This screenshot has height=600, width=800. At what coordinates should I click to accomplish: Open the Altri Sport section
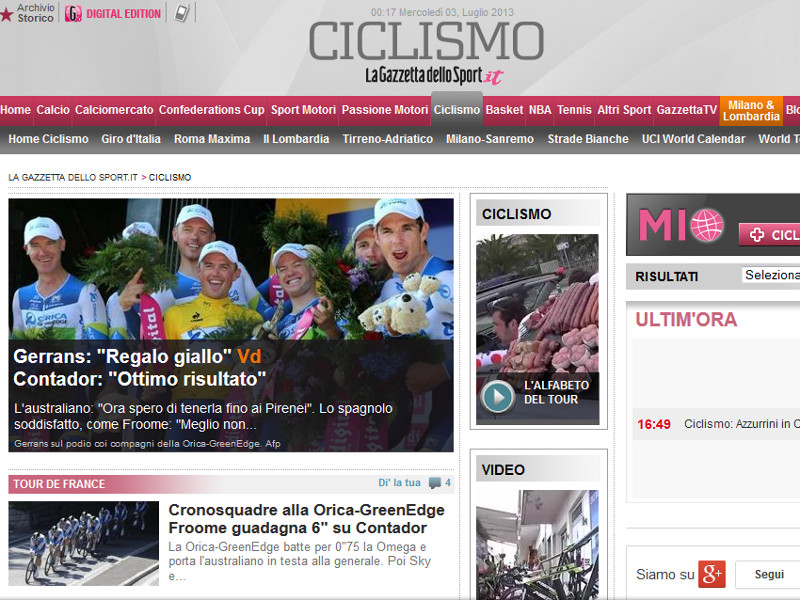pyautogui.click(x=624, y=110)
